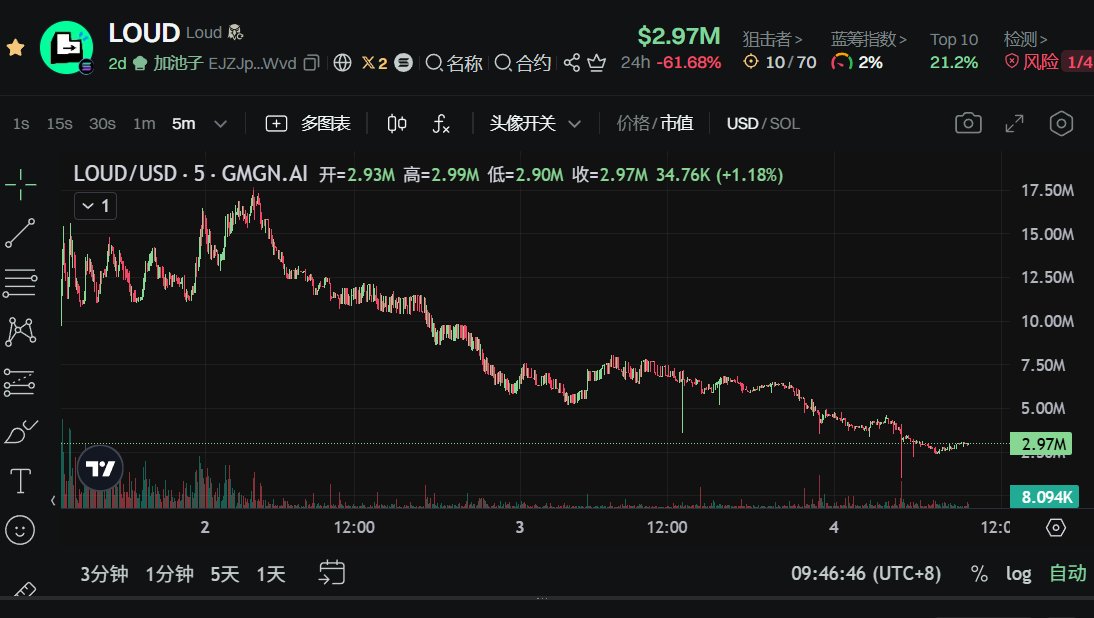Select the horizontal lines Fib tool
This screenshot has height=618, width=1094.
pos(20,282)
